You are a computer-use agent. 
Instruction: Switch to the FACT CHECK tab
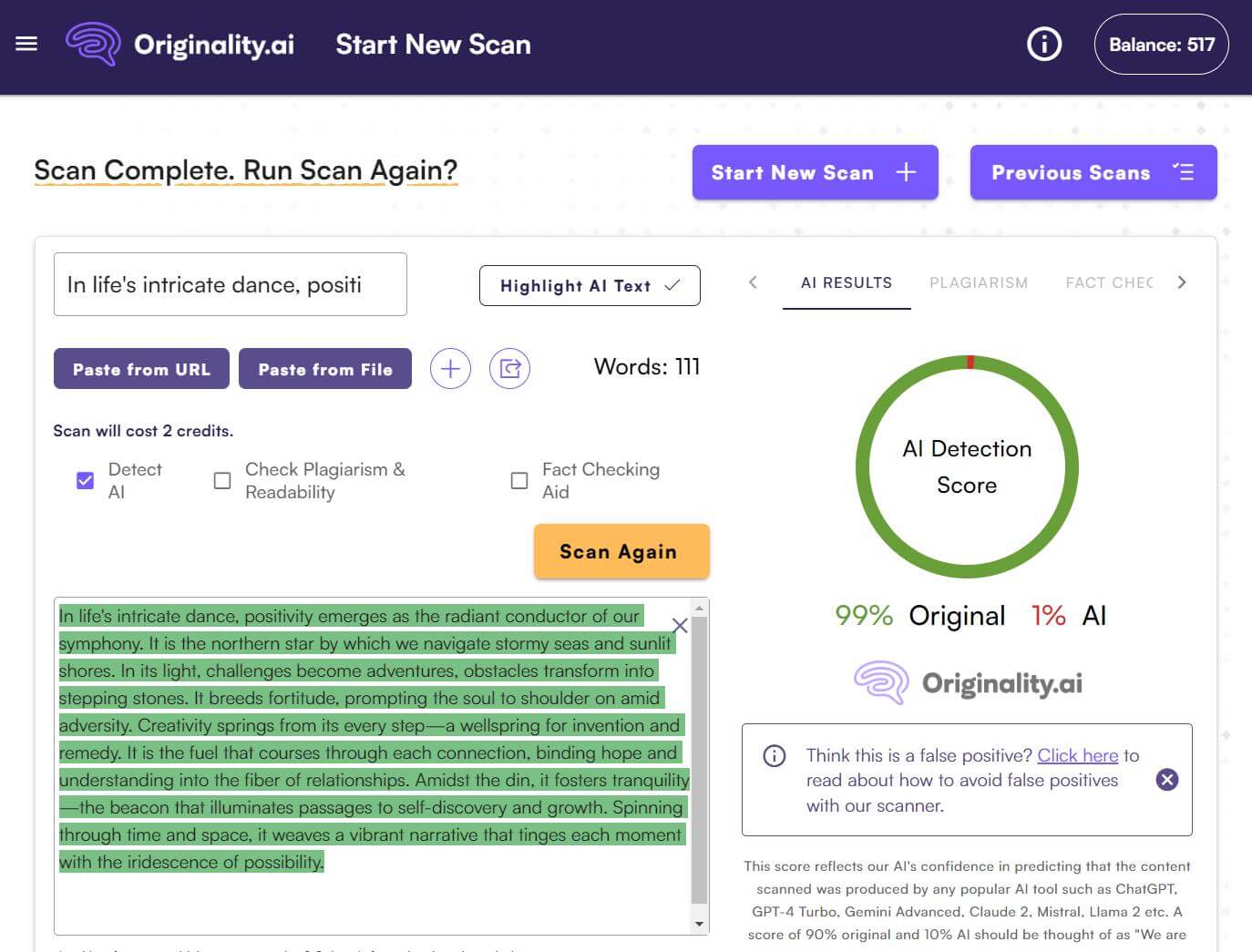coord(1109,282)
